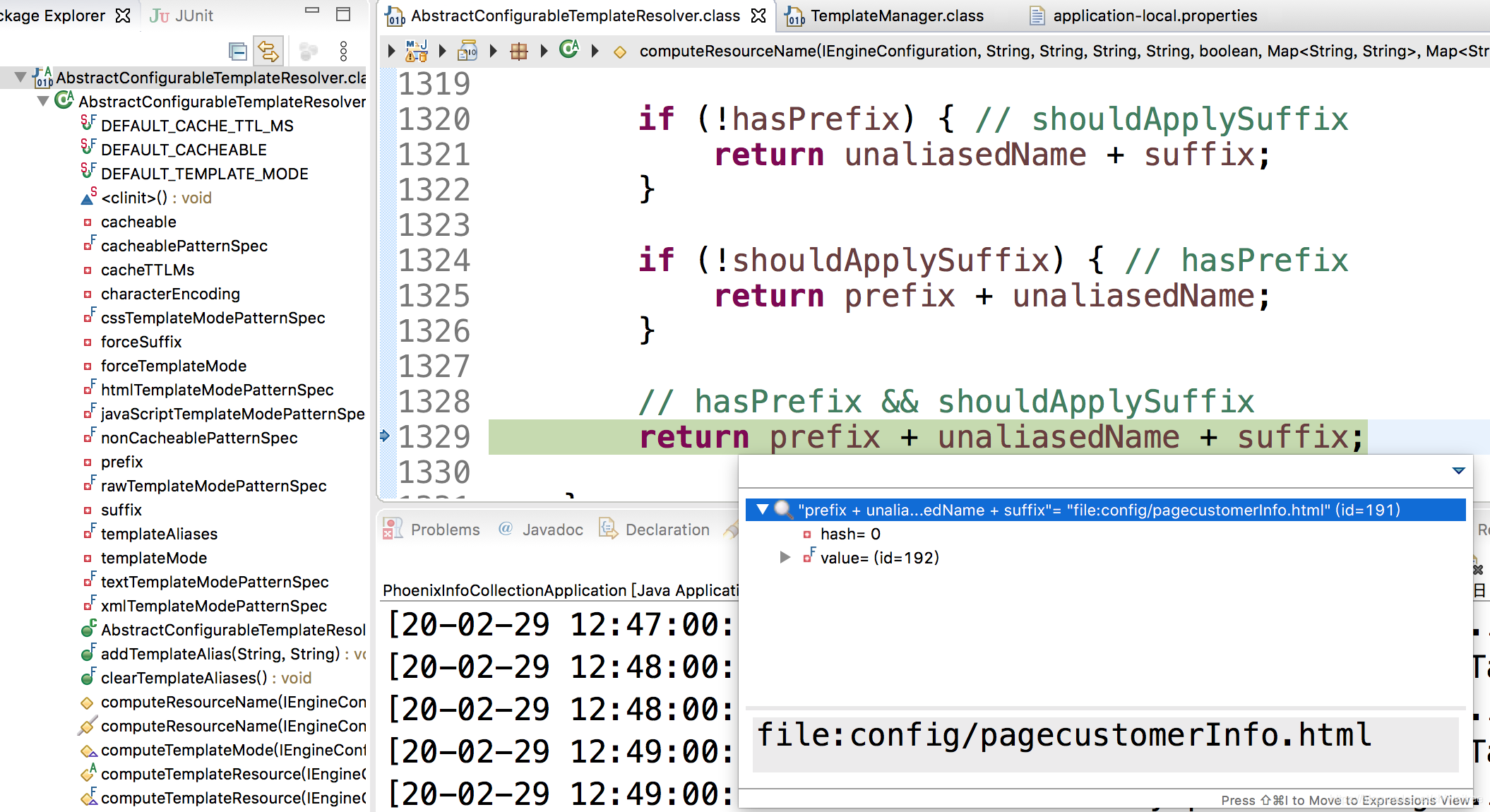This screenshot has width=1490, height=812.
Task: Click the package grid icon in the breadcrumb
Action: click(x=519, y=50)
